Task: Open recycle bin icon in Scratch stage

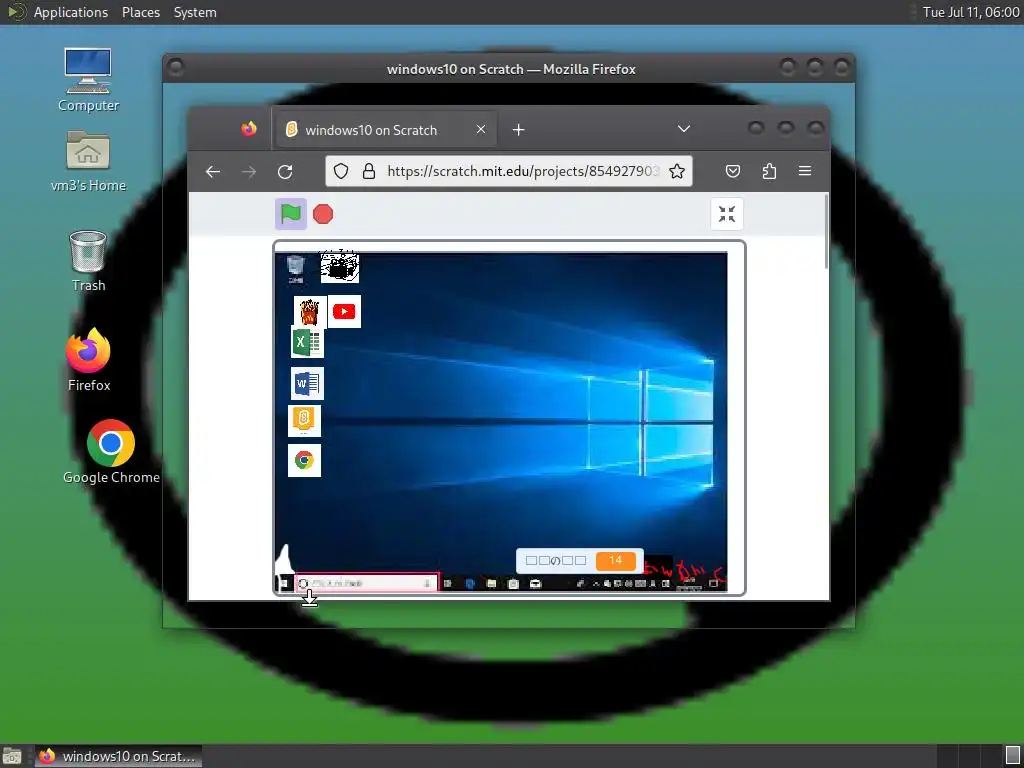Action: 295,268
